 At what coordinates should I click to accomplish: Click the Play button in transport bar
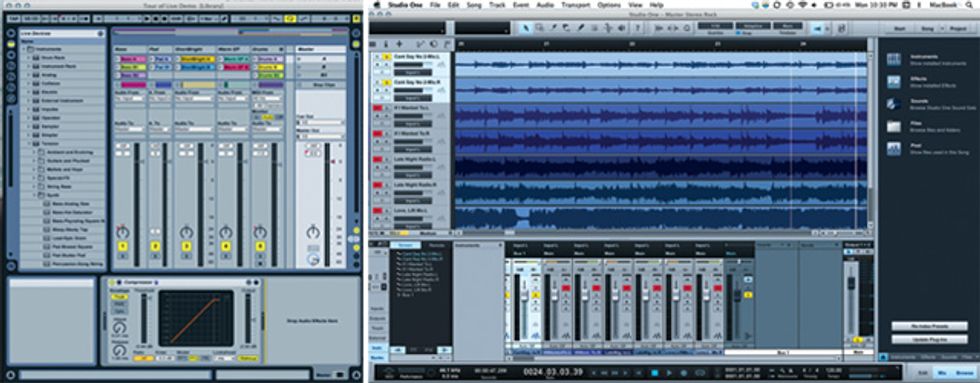(x=669, y=373)
